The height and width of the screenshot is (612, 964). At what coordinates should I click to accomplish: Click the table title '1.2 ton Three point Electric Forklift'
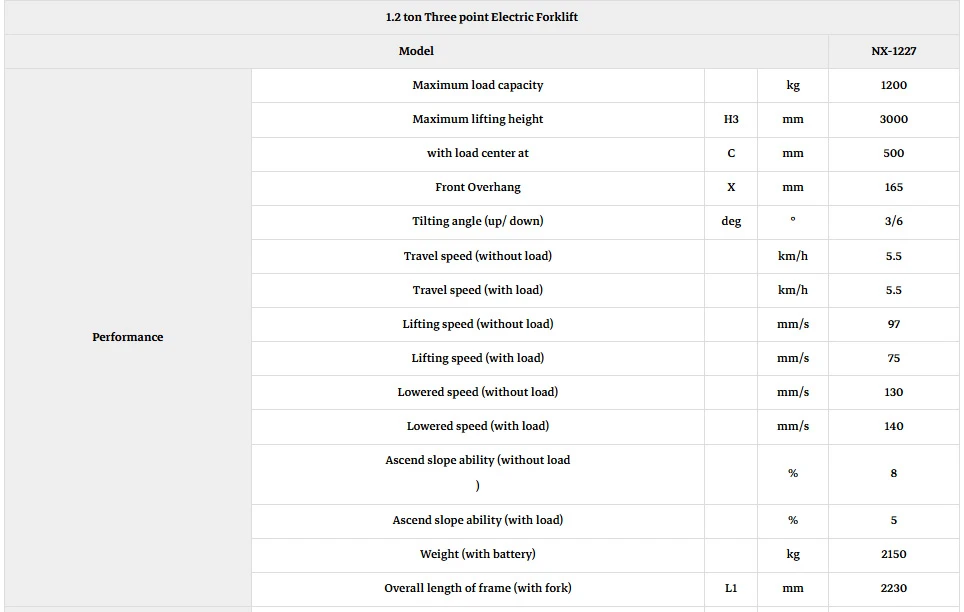pyautogui.click(x=481, y=17)
